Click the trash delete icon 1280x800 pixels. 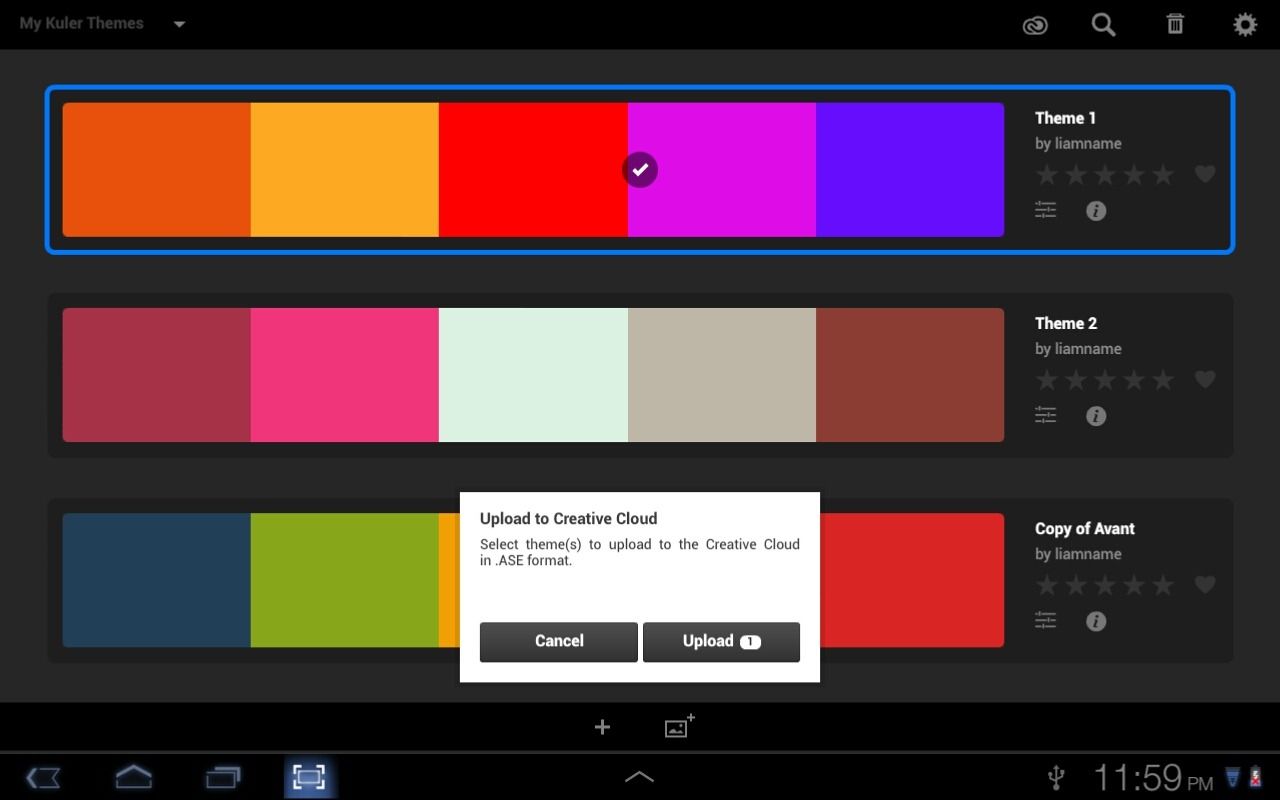click(x=1174, y=24)
